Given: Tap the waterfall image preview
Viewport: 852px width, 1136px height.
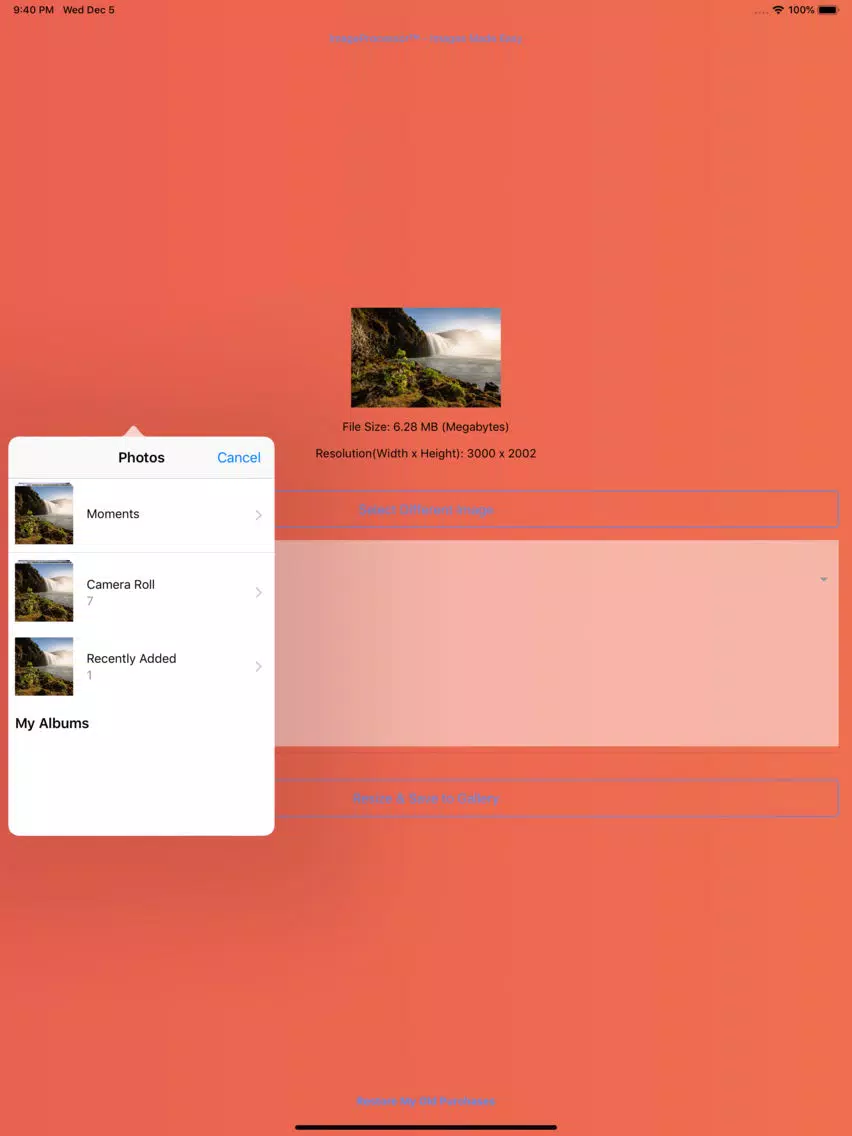Looking at the screenshot, I should (426, 357).
